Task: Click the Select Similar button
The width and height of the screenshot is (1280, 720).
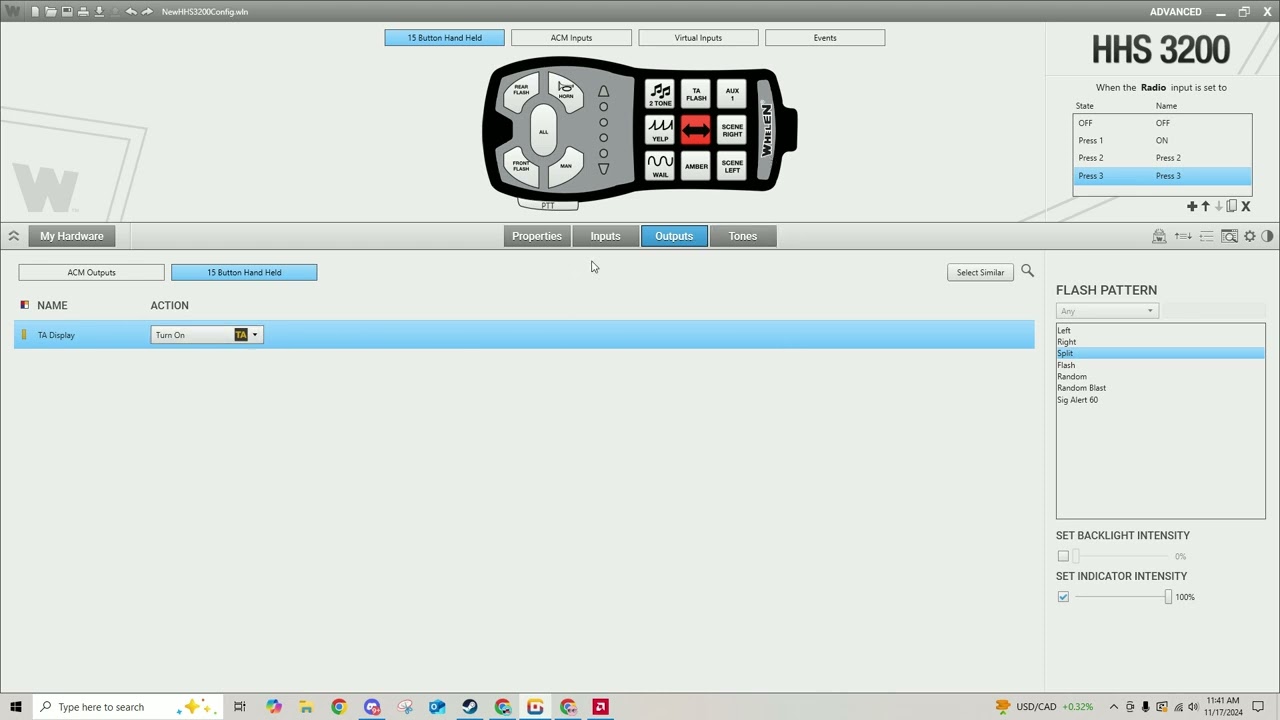Action: [980, 272]
